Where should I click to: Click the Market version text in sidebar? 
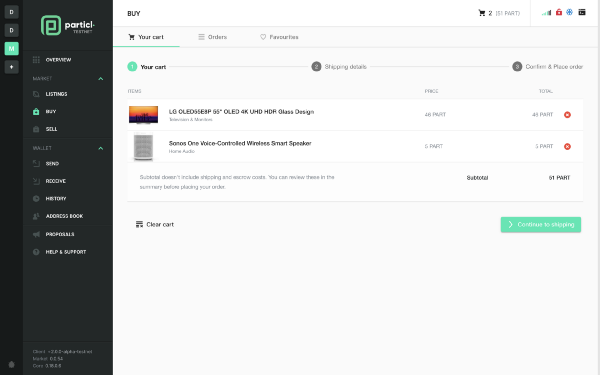coord(48,359)
